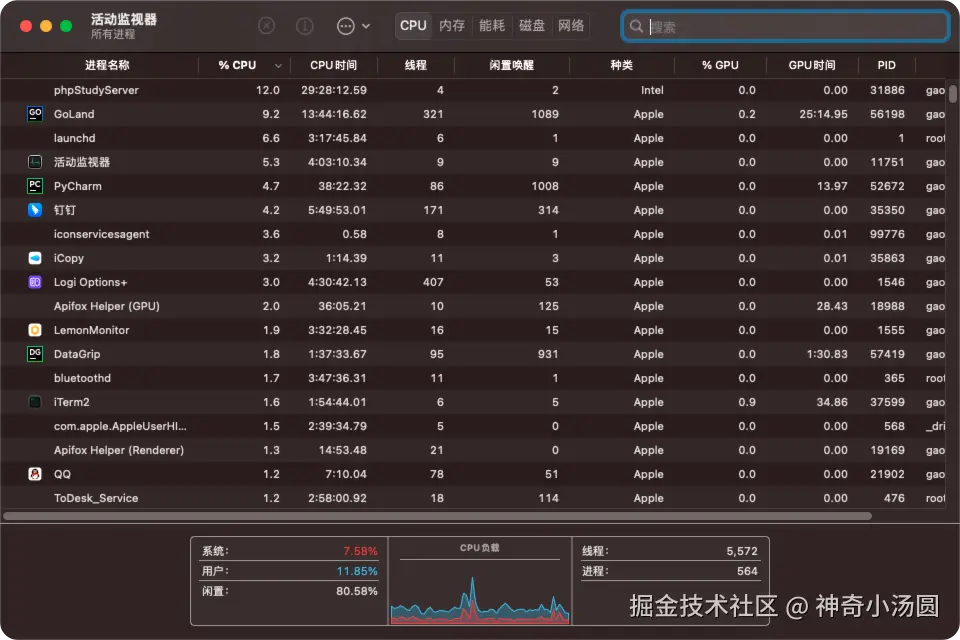Click the 闲置 80.58% value
The image size is (960, 640).
(356, 591)
